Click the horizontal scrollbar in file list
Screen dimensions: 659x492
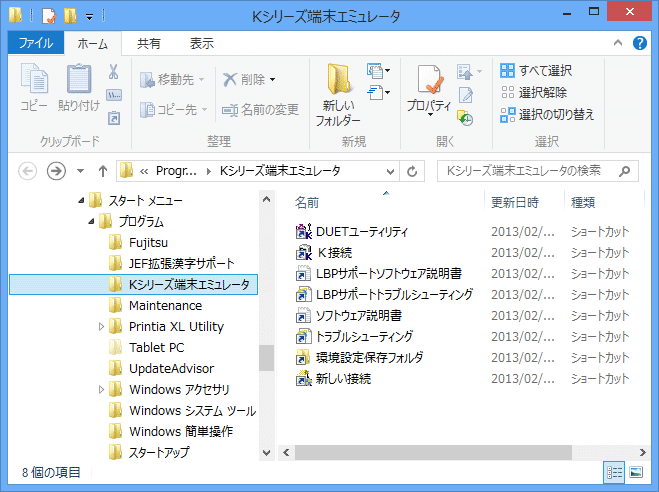433,453
